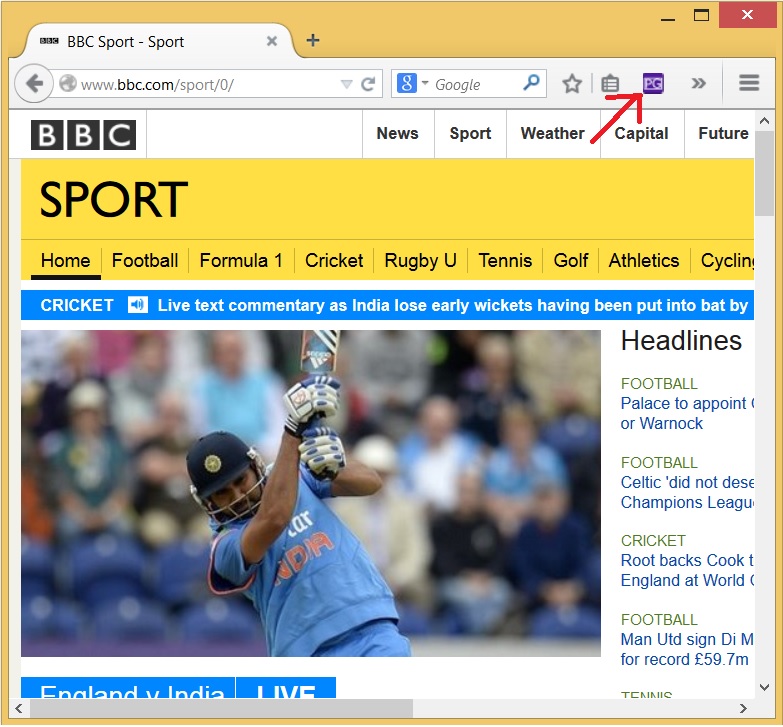Screen dimensions: 783x727
Task: Click the audio speaker icon in ticker
Action: pyautogui.click(x=137, y=304)
